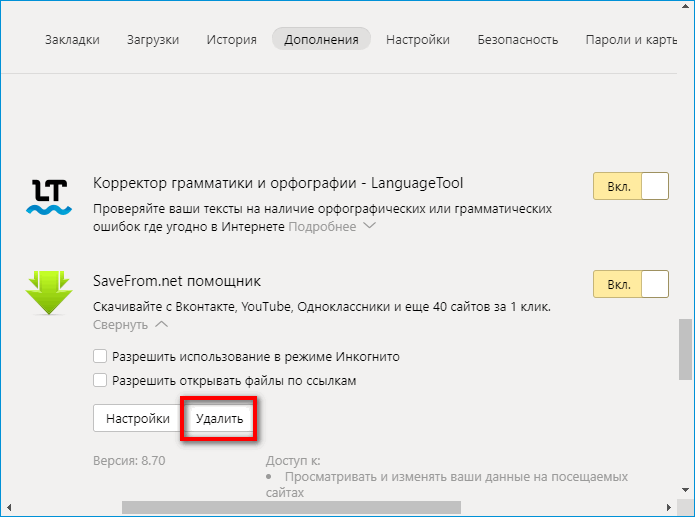The image size is (695, 517).
Task: Open the История tab
Action: [x=231, y=40]
